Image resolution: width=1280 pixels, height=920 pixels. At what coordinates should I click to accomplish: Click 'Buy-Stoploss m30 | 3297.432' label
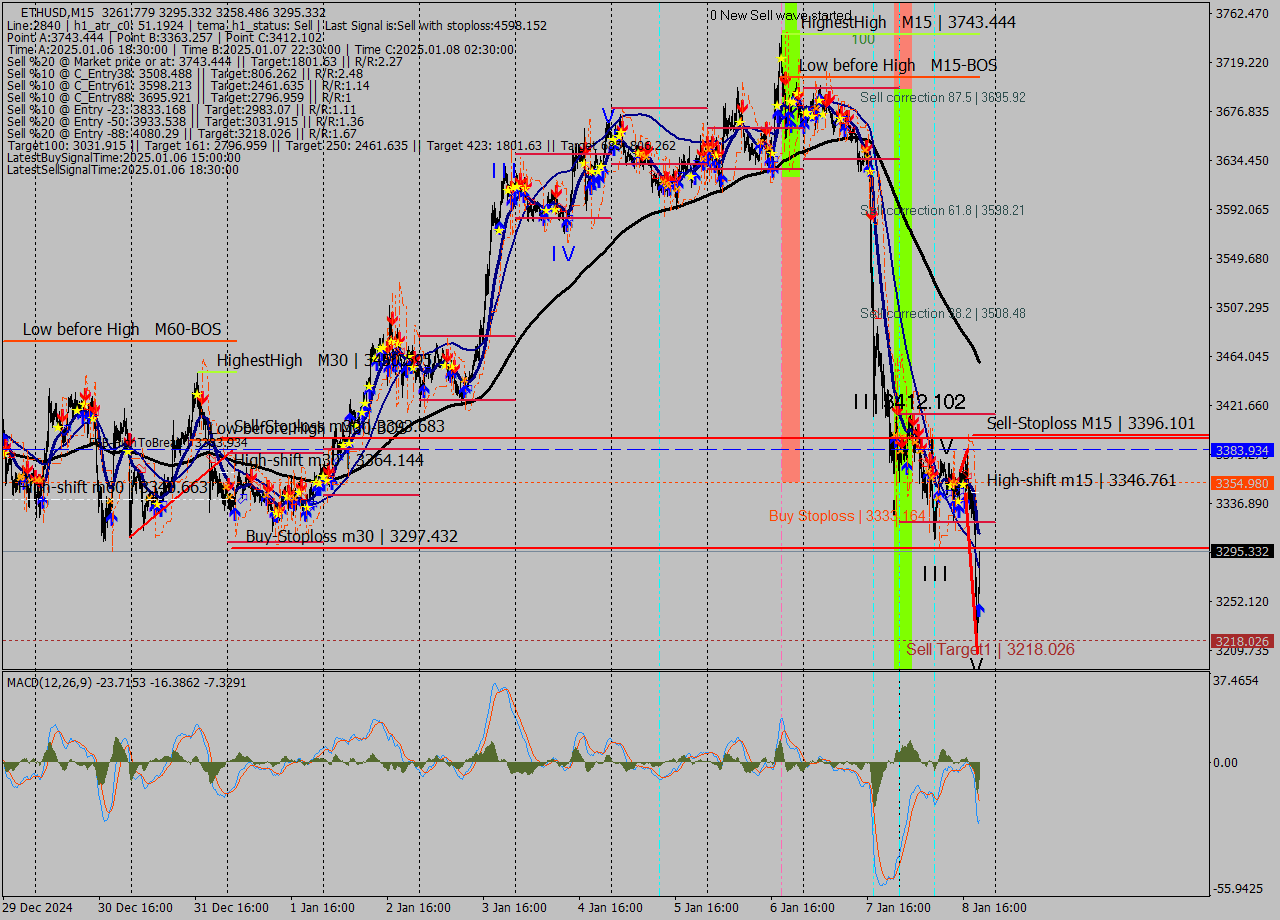tap(352, 537)
